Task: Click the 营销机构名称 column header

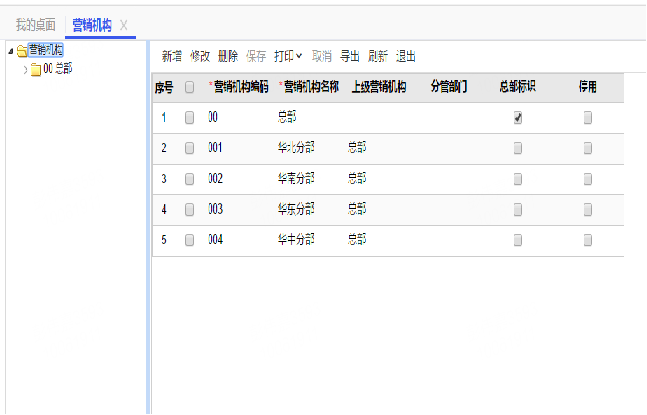Action: [311, 88]
